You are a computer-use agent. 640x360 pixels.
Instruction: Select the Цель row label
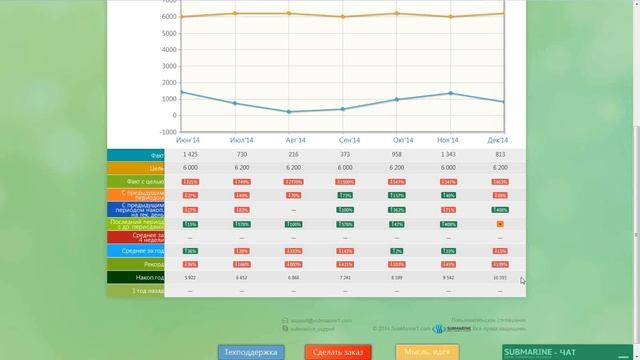coord(136,168)
